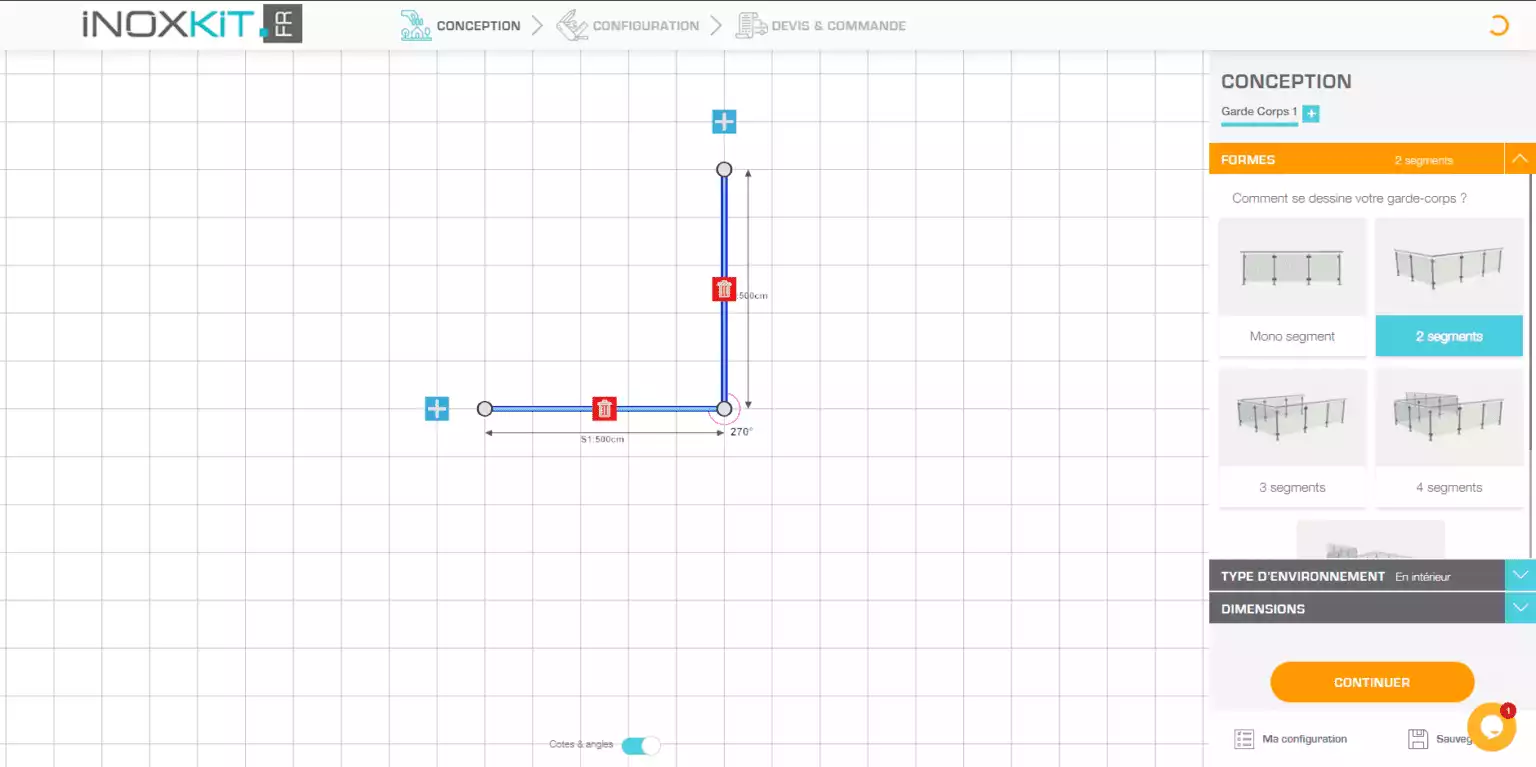Open the DEVIS & COMMANDE step
The image size is (1536, 767).
(x=820, y=25)
